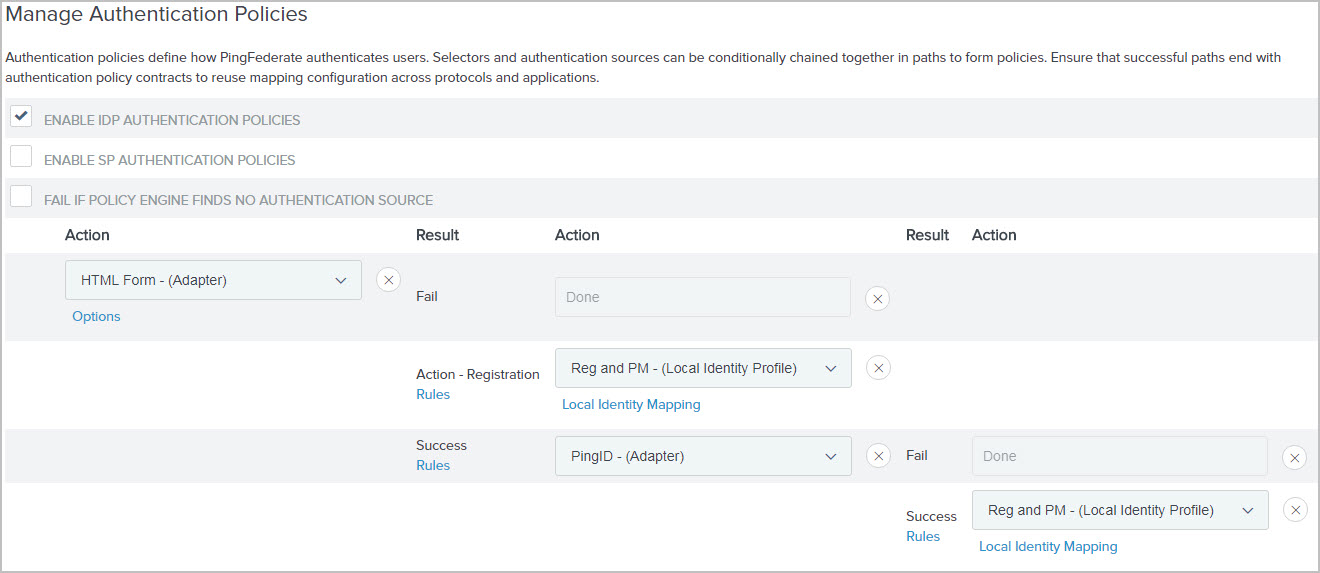Open Local Identity Mapping under PingID Success
Viewport: 1320px width, 573px height.
tap(1048, 546)
